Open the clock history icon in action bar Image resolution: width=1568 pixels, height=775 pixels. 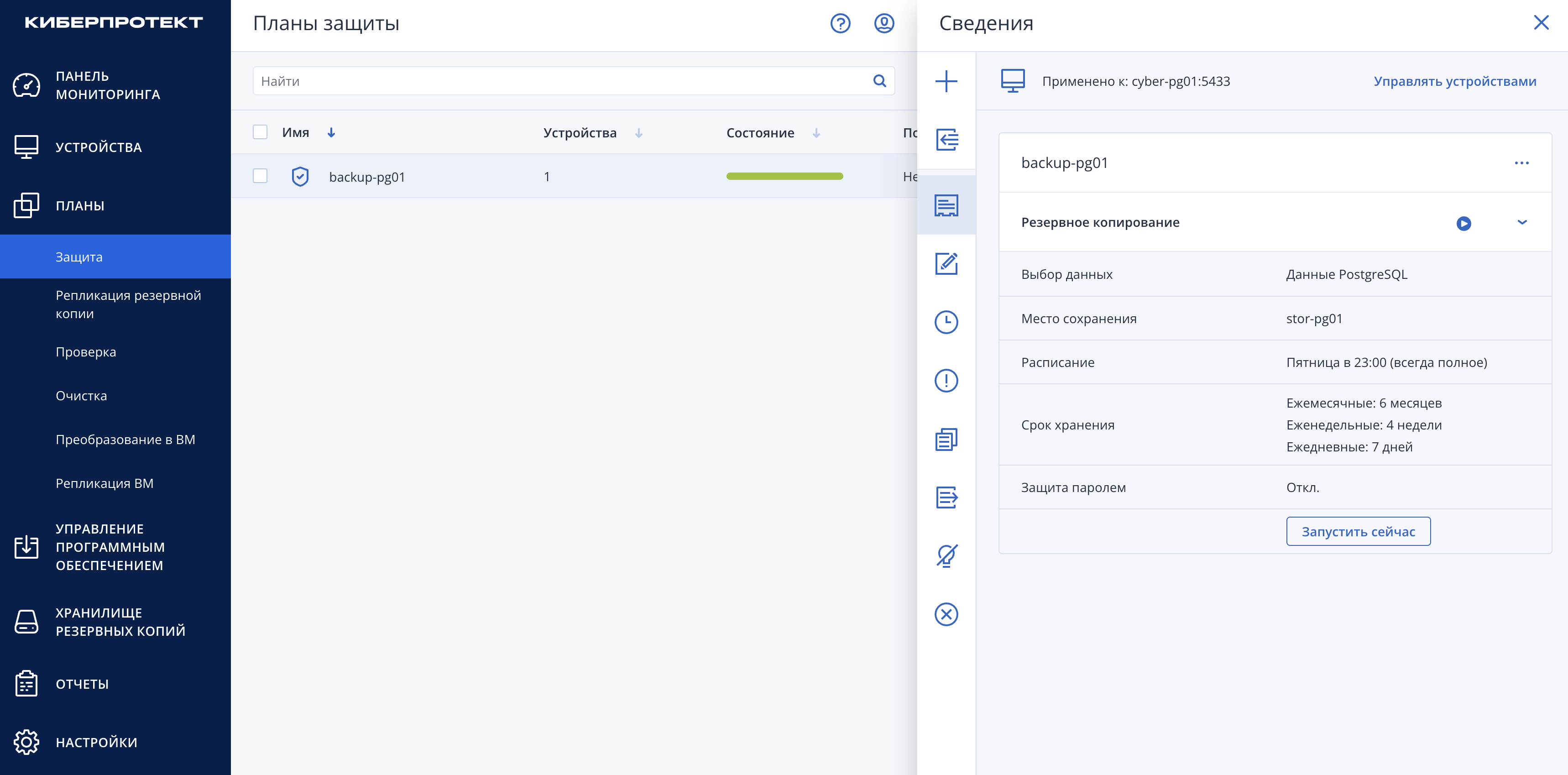[x=946, y=322]
